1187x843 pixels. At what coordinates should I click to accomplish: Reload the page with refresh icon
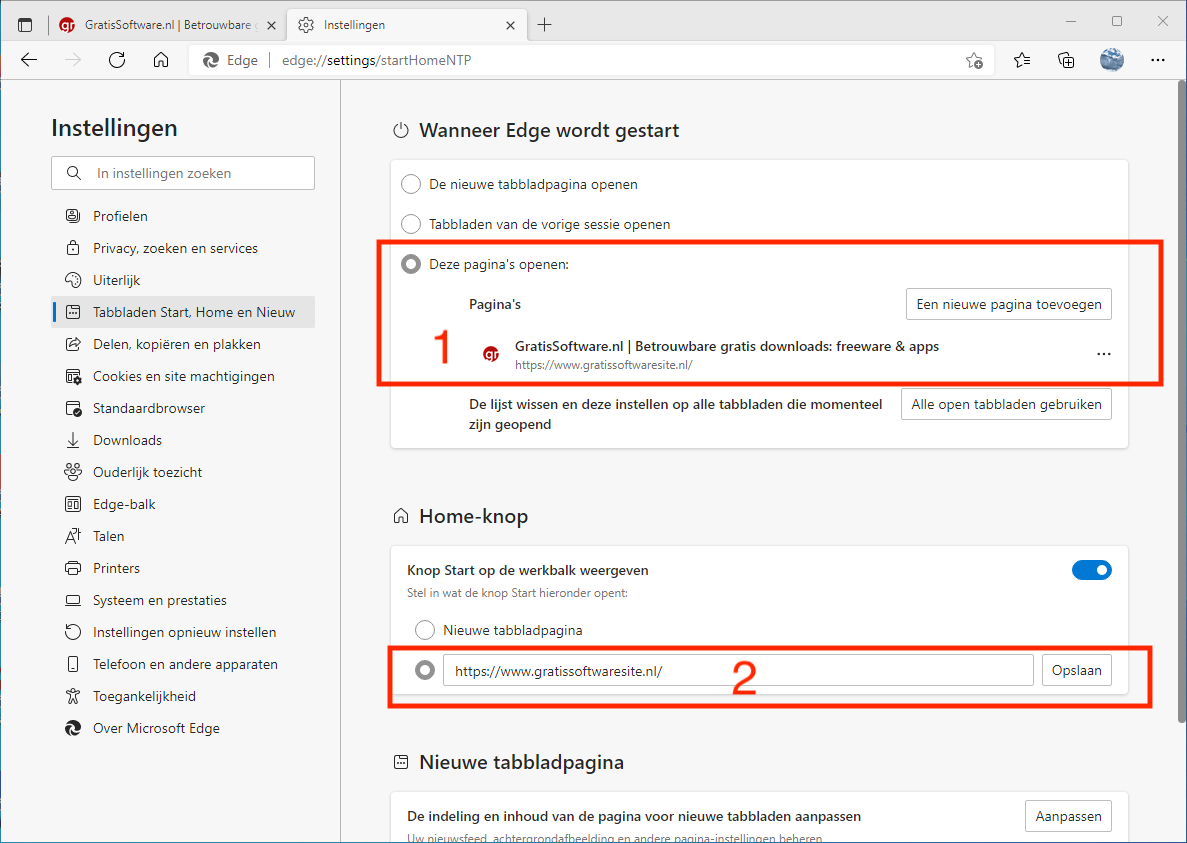tap(117, 60)
